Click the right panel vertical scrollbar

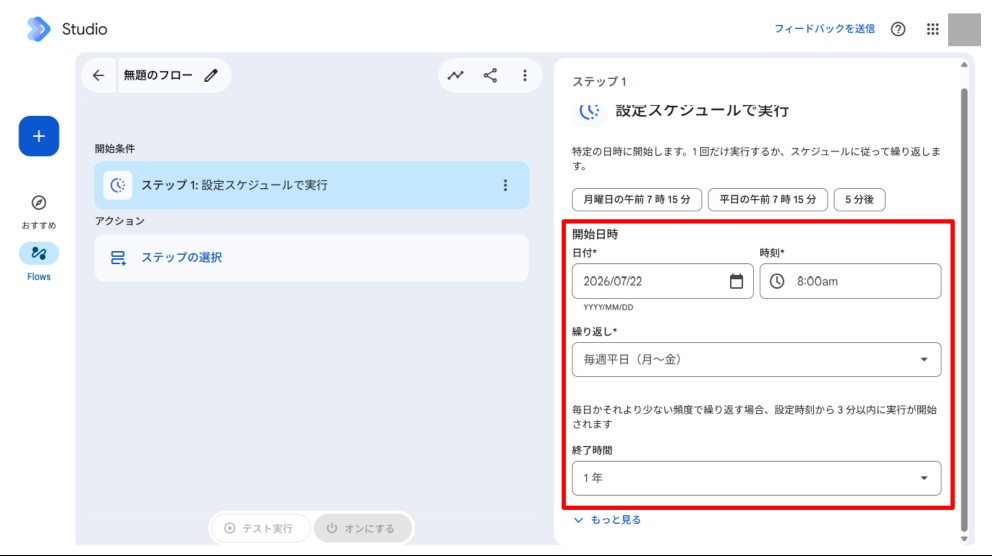pyautogui.click(x=964, y=310)
